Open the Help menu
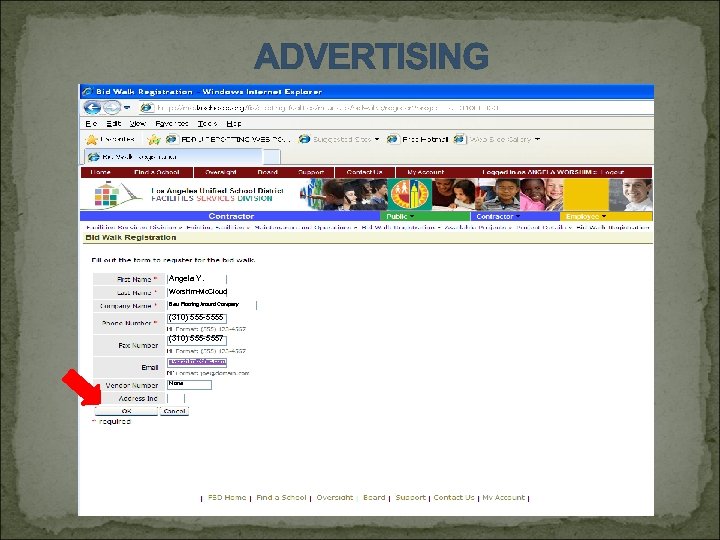 234,124
